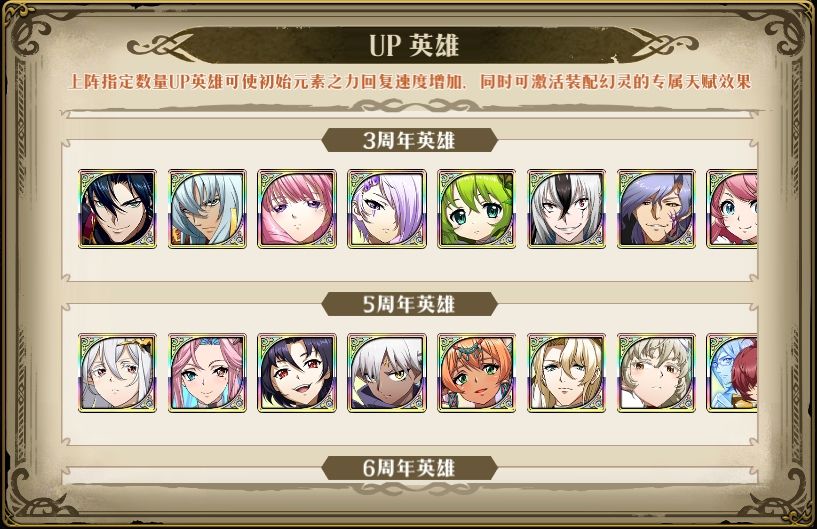
Task: Select the white-haired hero with gold hairpin
Action: point(117,373)
